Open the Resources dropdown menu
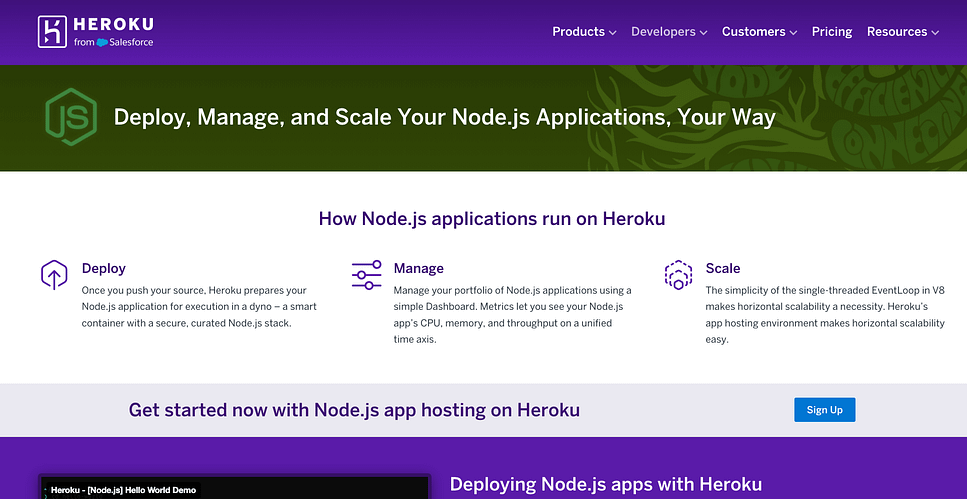 tap(902, 32)
